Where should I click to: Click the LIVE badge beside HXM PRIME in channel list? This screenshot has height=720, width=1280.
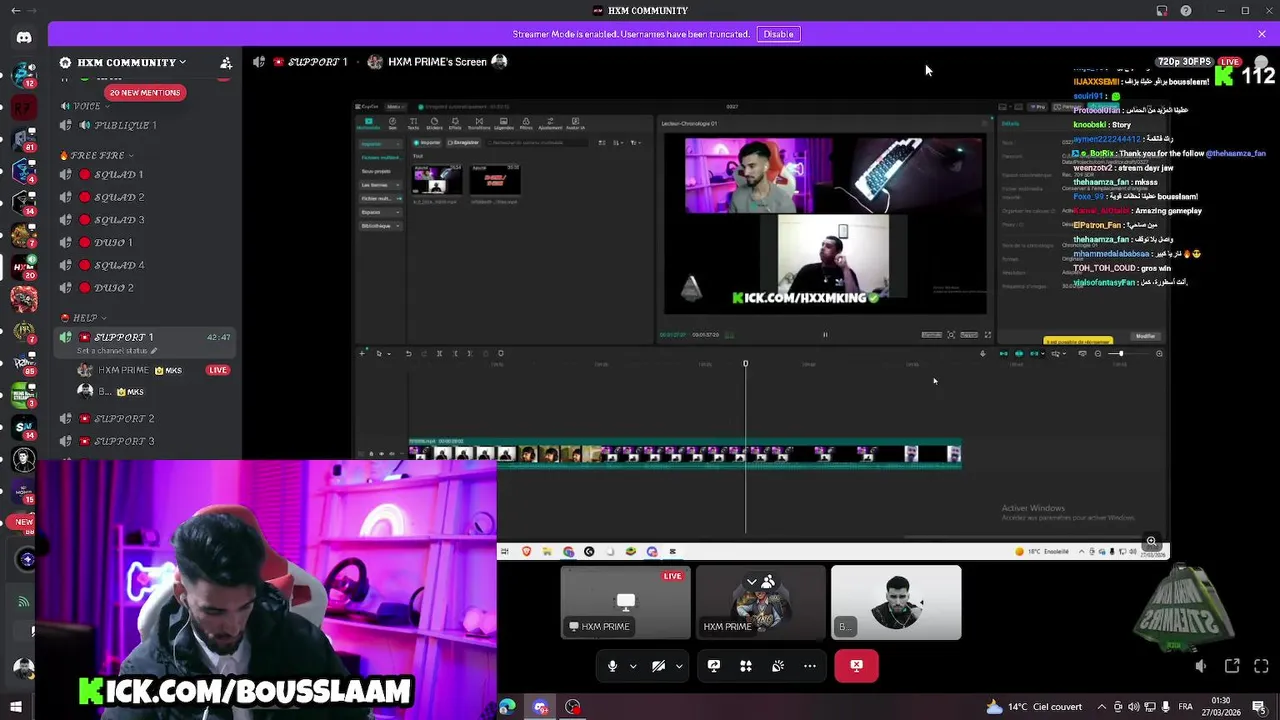coord(218,370)
